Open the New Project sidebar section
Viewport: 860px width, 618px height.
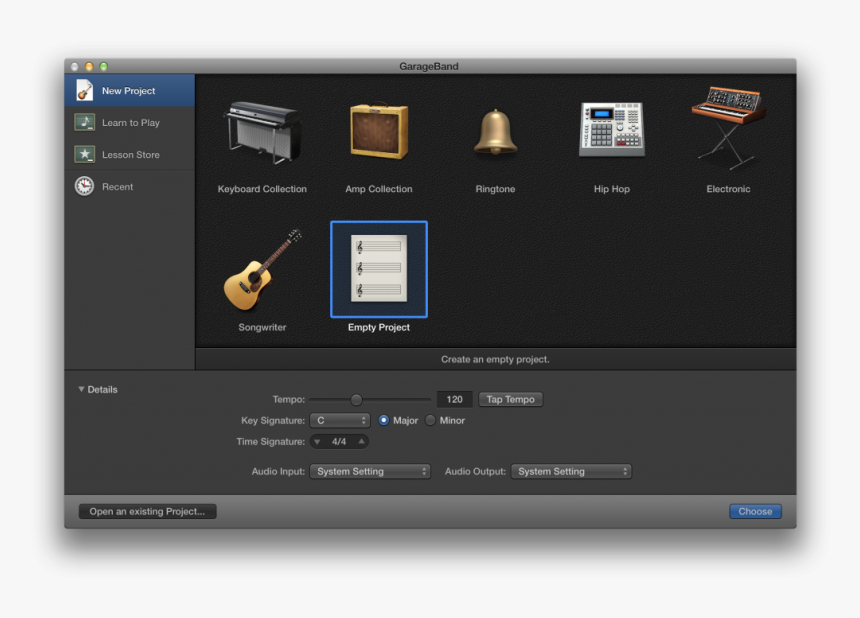(x=129, y=90)
